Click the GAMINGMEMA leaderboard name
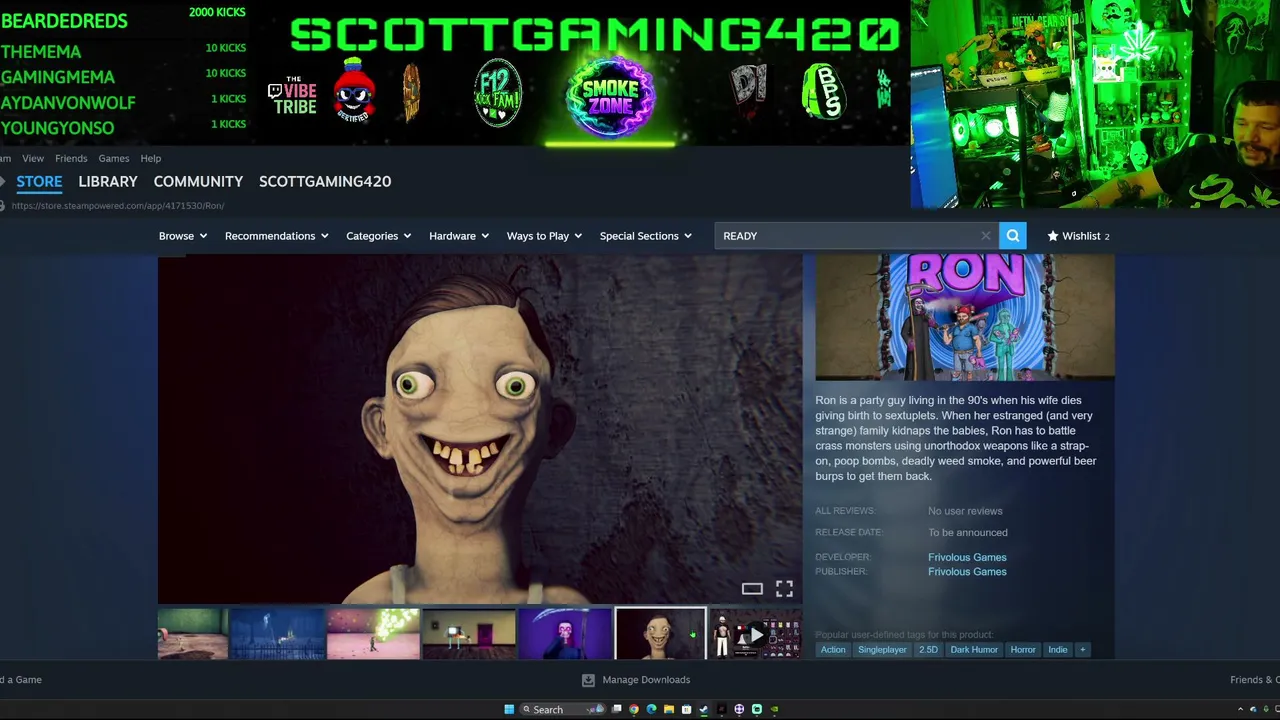 [x=58, y=77]
